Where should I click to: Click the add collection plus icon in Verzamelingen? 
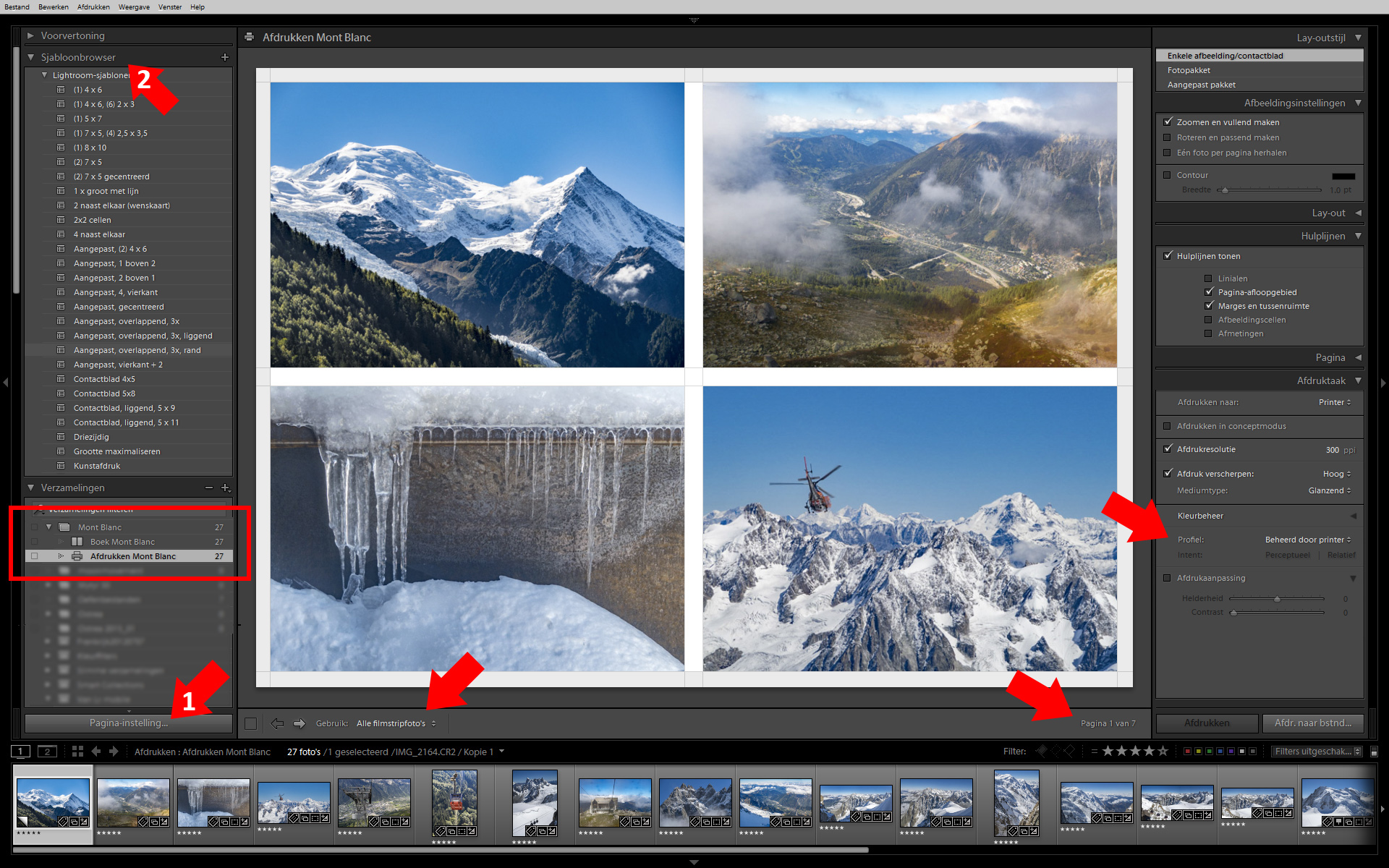pos(225,488)
